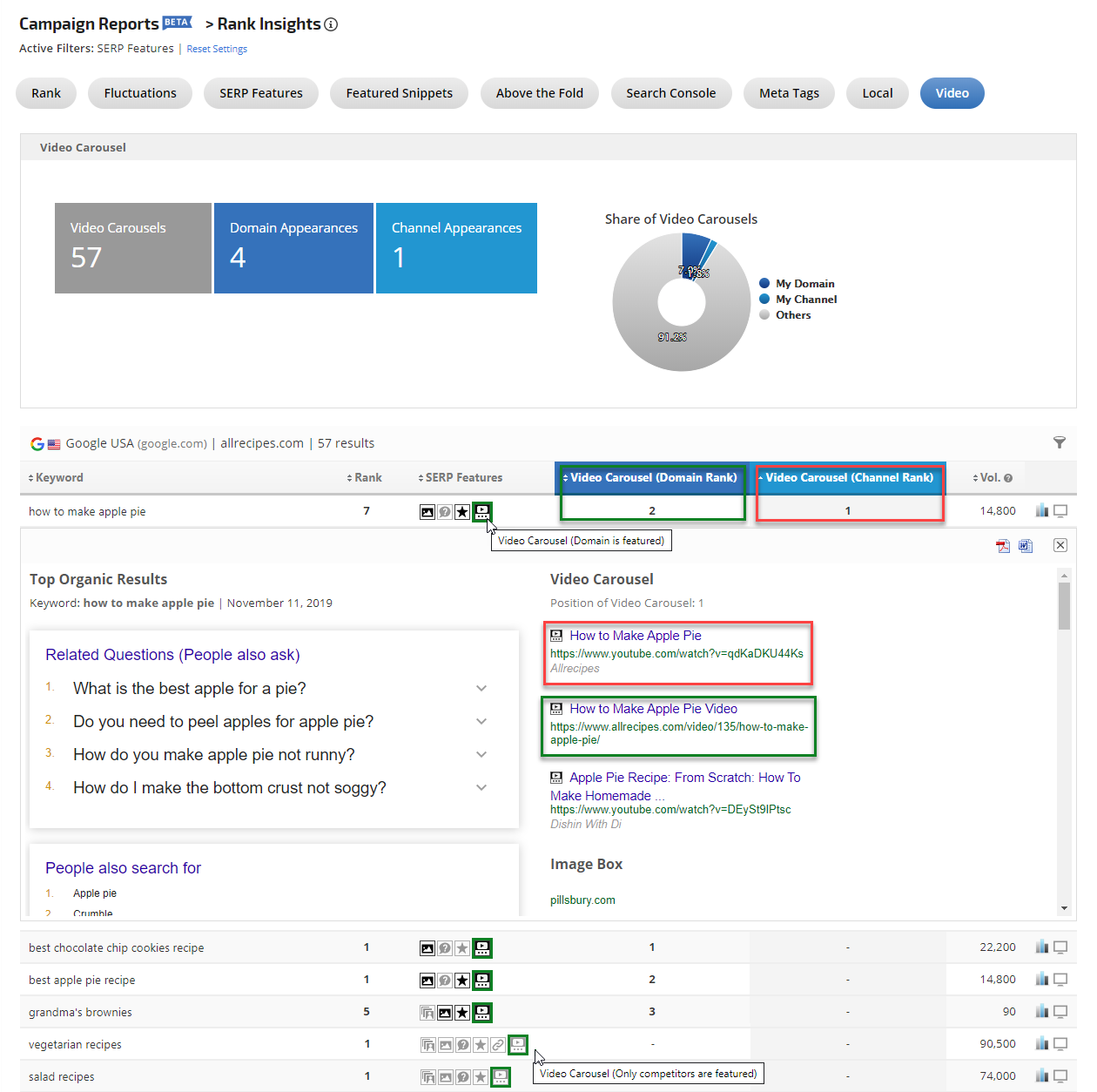Export keyword details as Word document
1097x1092 pixels.
coord(1026,545)
